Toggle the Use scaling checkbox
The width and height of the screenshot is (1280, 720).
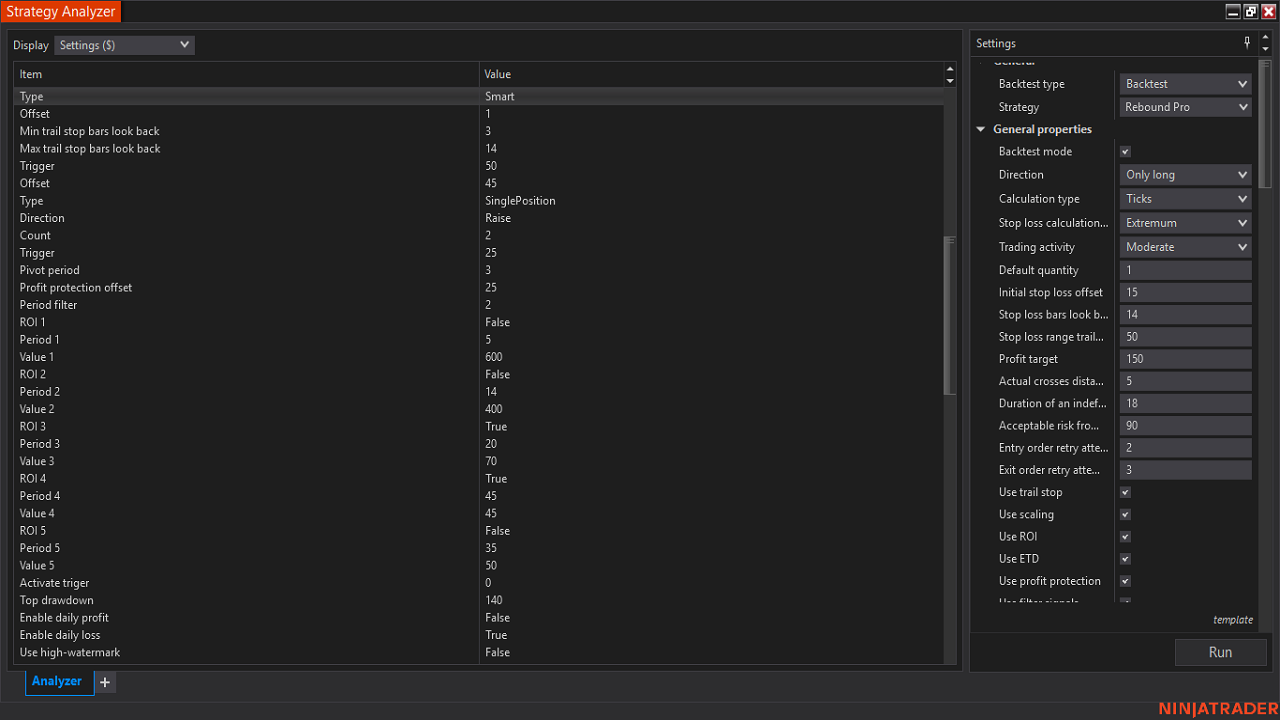(1125, 515)
